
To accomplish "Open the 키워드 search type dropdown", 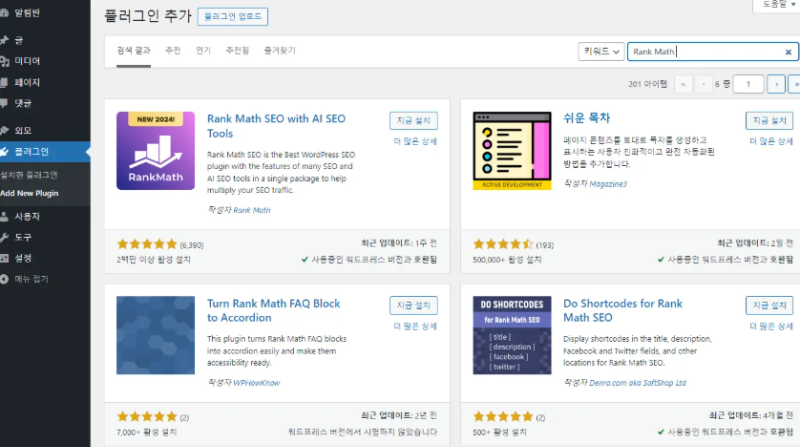I will 601,52.
